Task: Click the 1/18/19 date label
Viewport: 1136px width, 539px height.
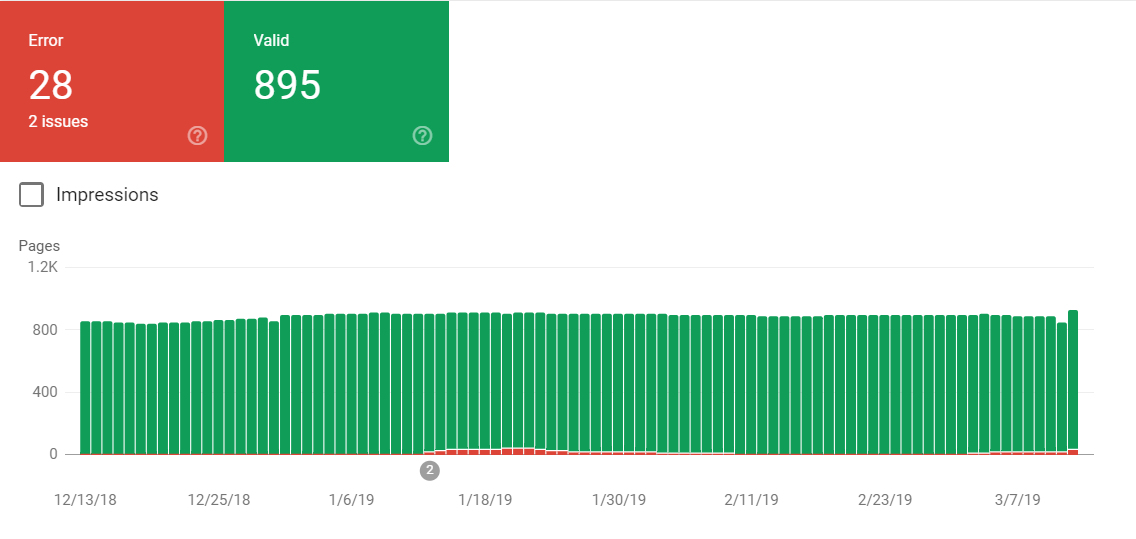Action: (x=485, y=500)
